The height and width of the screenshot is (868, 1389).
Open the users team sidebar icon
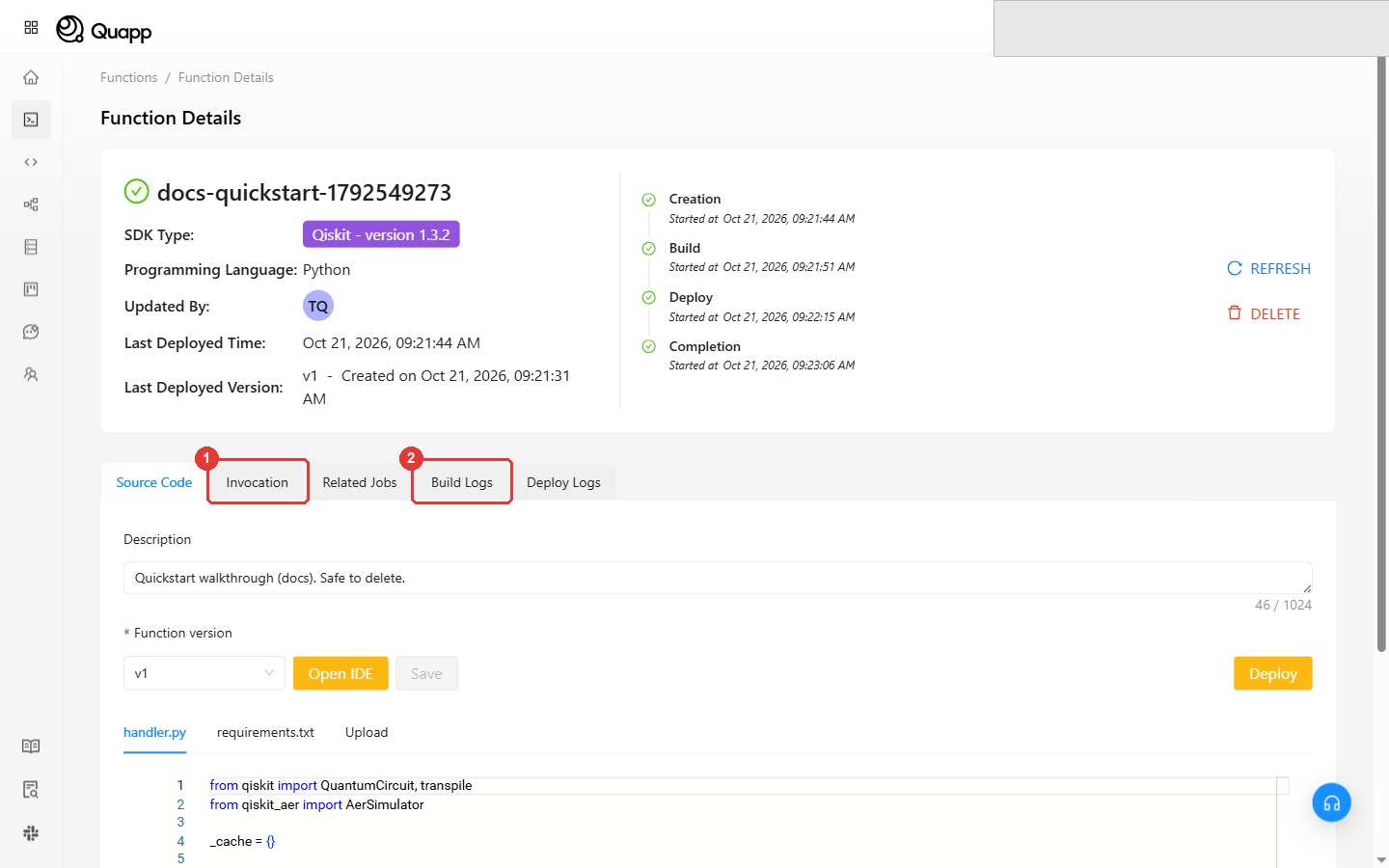point(31,374)
